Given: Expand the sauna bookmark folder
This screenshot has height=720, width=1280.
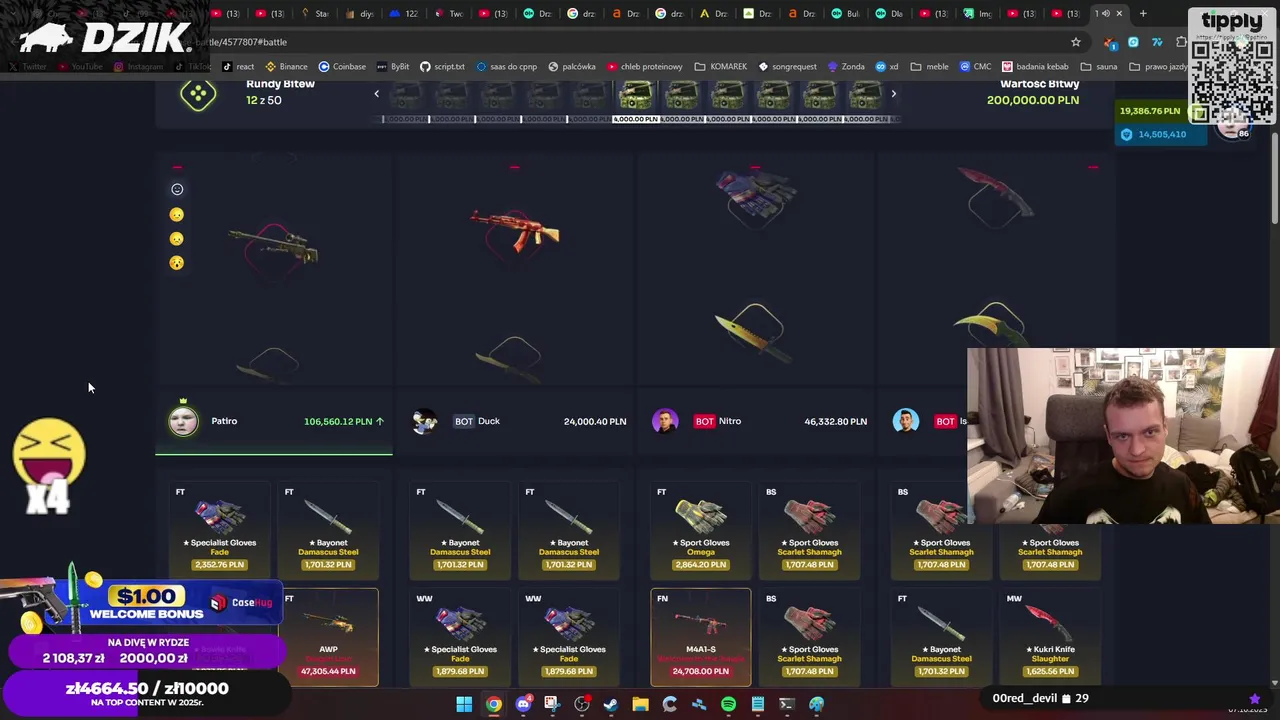Looking at the screenshot, I should (1099, 66).
